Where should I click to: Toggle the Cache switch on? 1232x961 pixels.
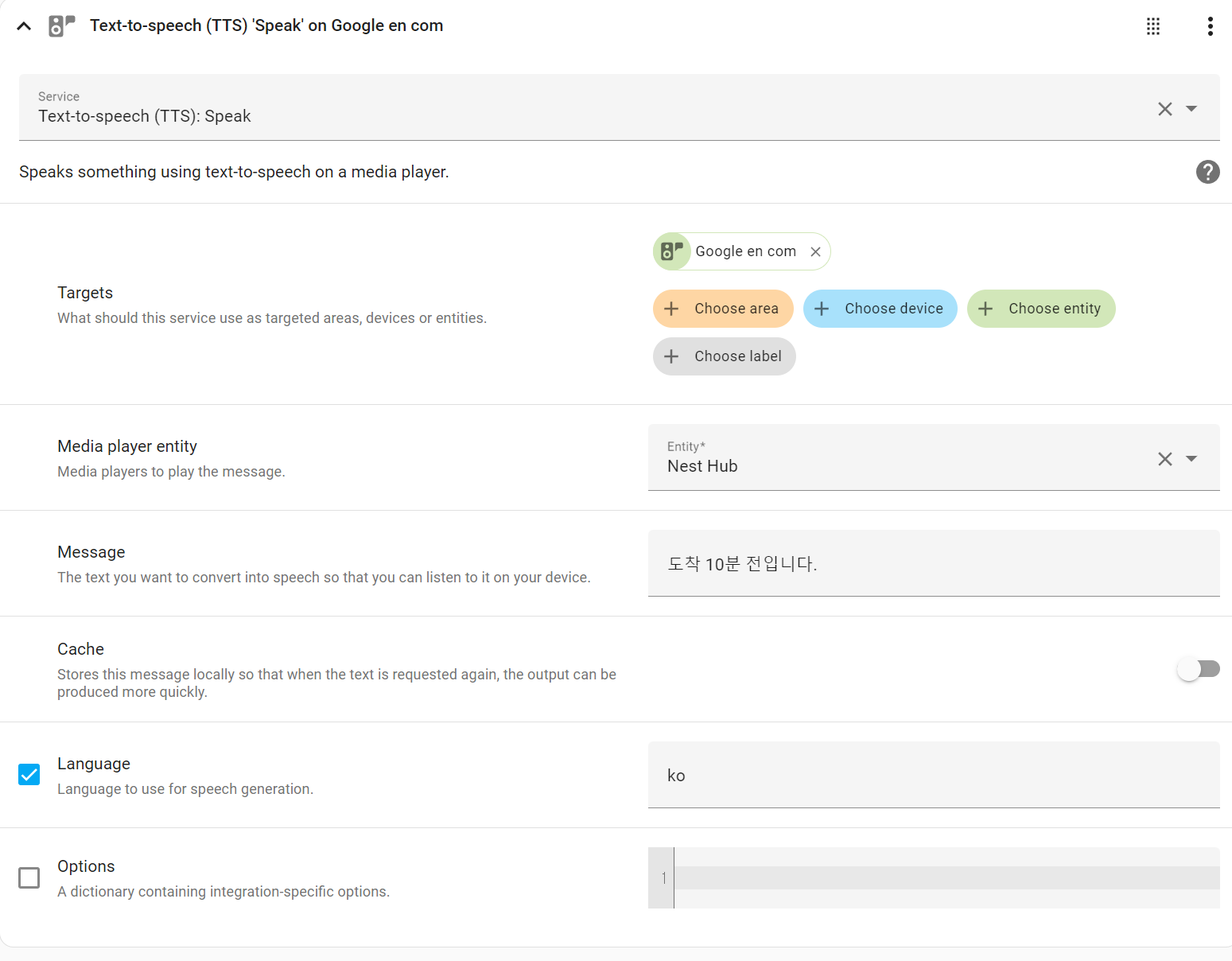tap(1199, 669)
